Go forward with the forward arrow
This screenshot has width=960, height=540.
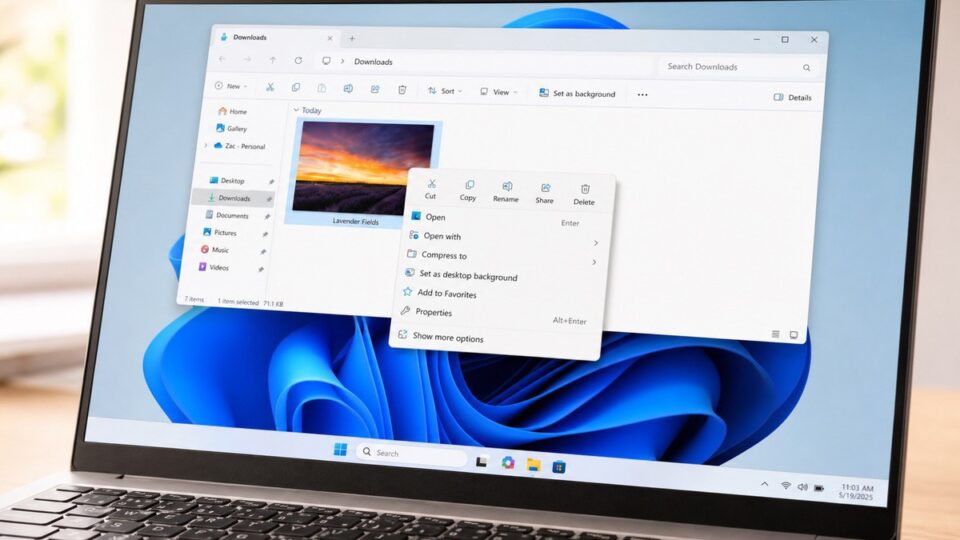point(247,59)
